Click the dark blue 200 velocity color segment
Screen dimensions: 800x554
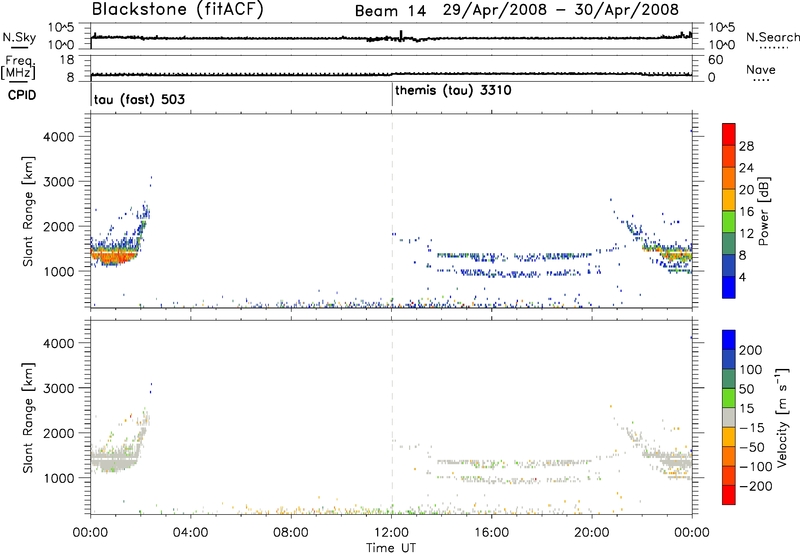pyautogui.click(x=729, y=340)
